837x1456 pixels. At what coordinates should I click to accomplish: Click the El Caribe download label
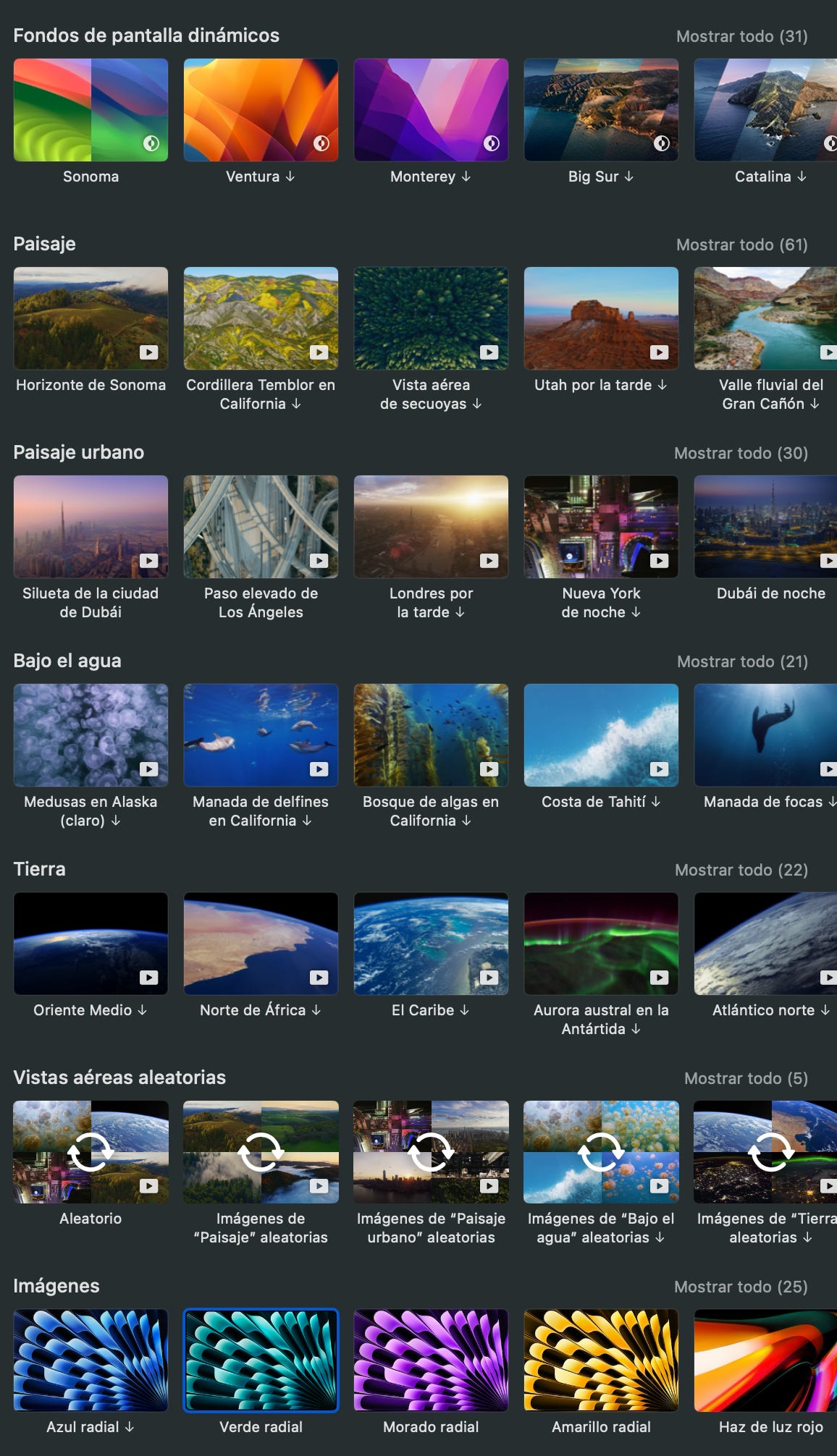[431, 1010]
